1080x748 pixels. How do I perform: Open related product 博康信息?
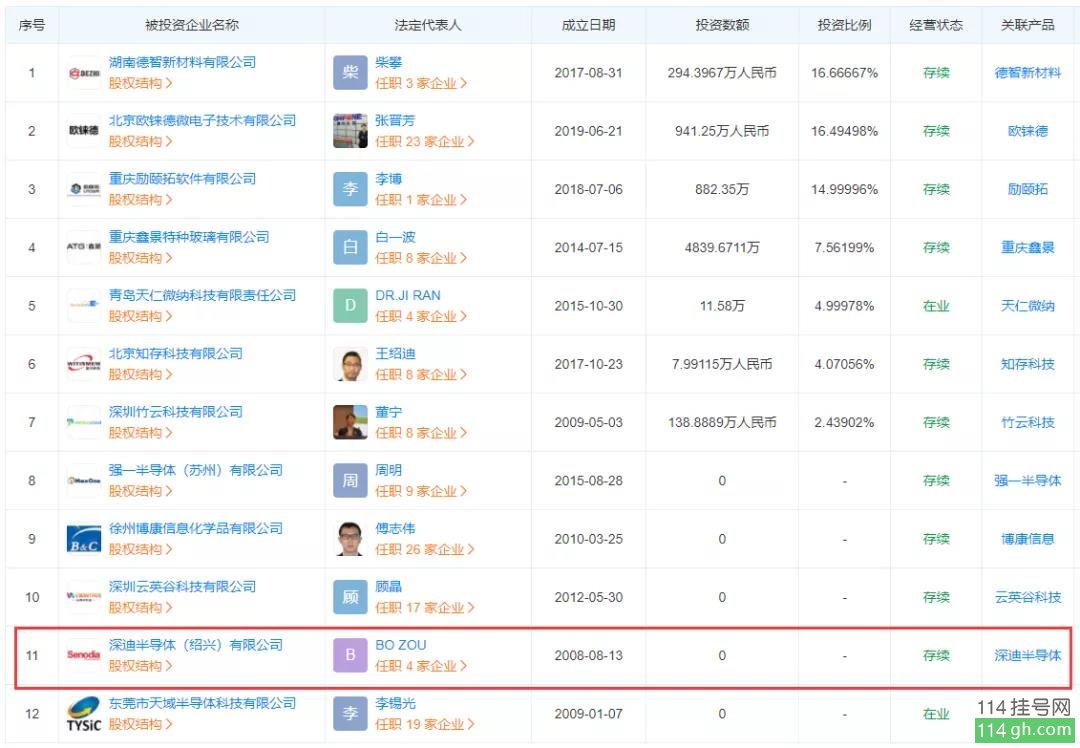(1028, 539)
